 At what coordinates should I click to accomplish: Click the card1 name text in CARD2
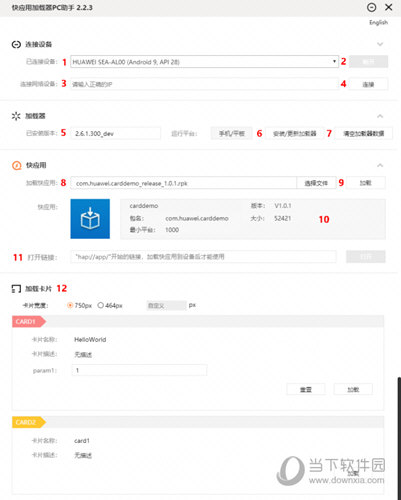[82, 440]
